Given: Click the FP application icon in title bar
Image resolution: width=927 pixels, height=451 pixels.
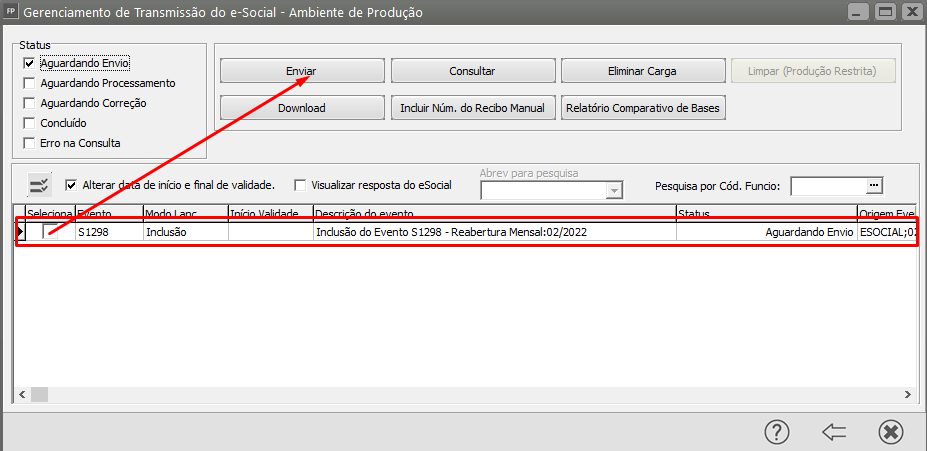Looking at the screenshot, I should (x=11, y=12).
